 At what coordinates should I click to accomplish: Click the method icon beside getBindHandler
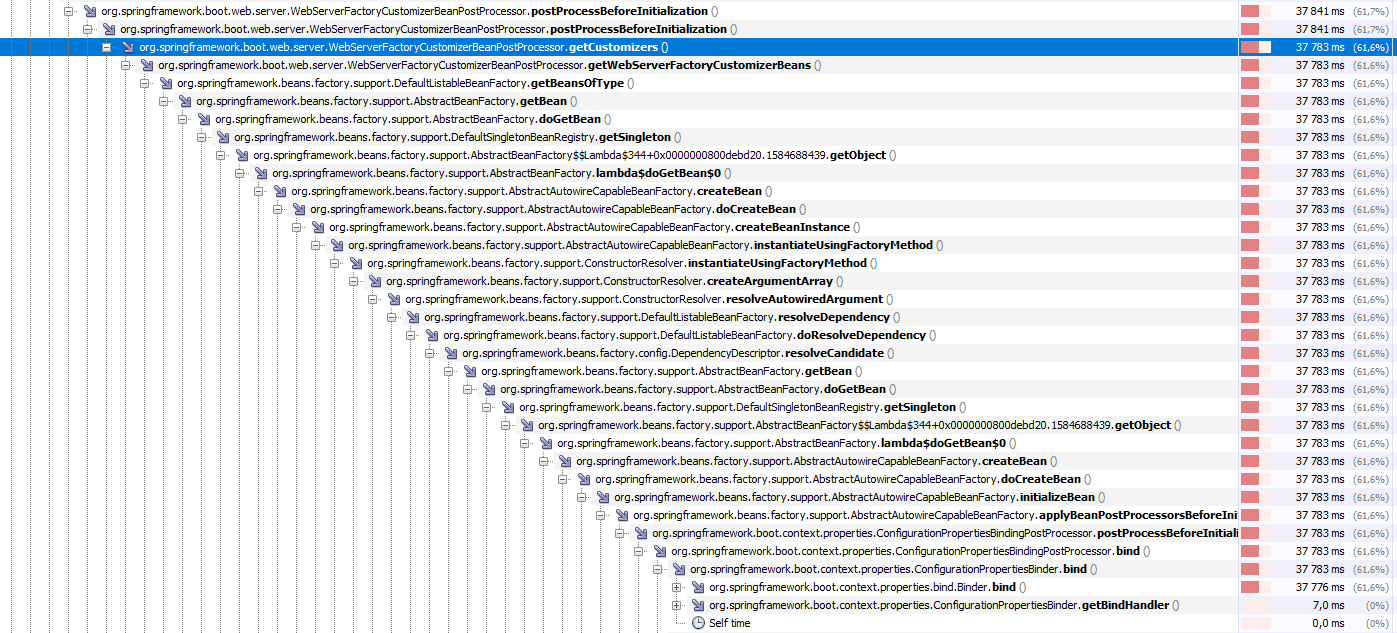click(x=700, y=605)
